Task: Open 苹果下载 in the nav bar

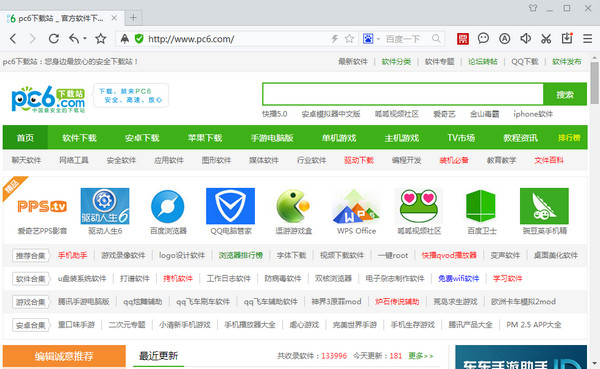Action: 205,138
